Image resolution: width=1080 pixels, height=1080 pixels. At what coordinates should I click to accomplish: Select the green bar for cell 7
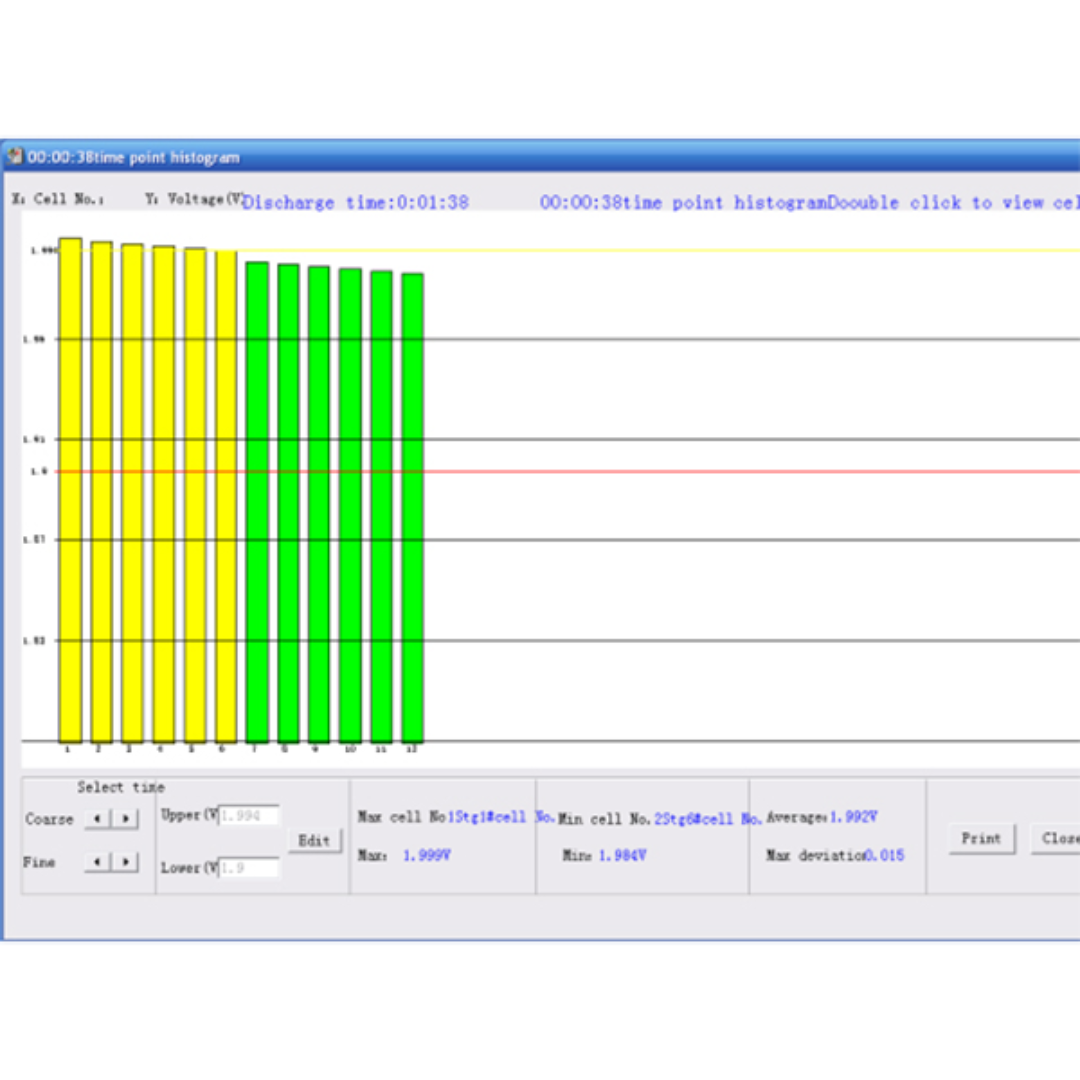(x=257, y=500)
